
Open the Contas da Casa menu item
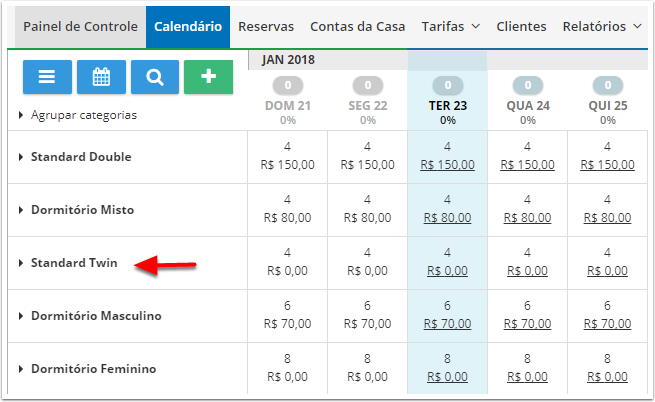(x=359, y=27)
